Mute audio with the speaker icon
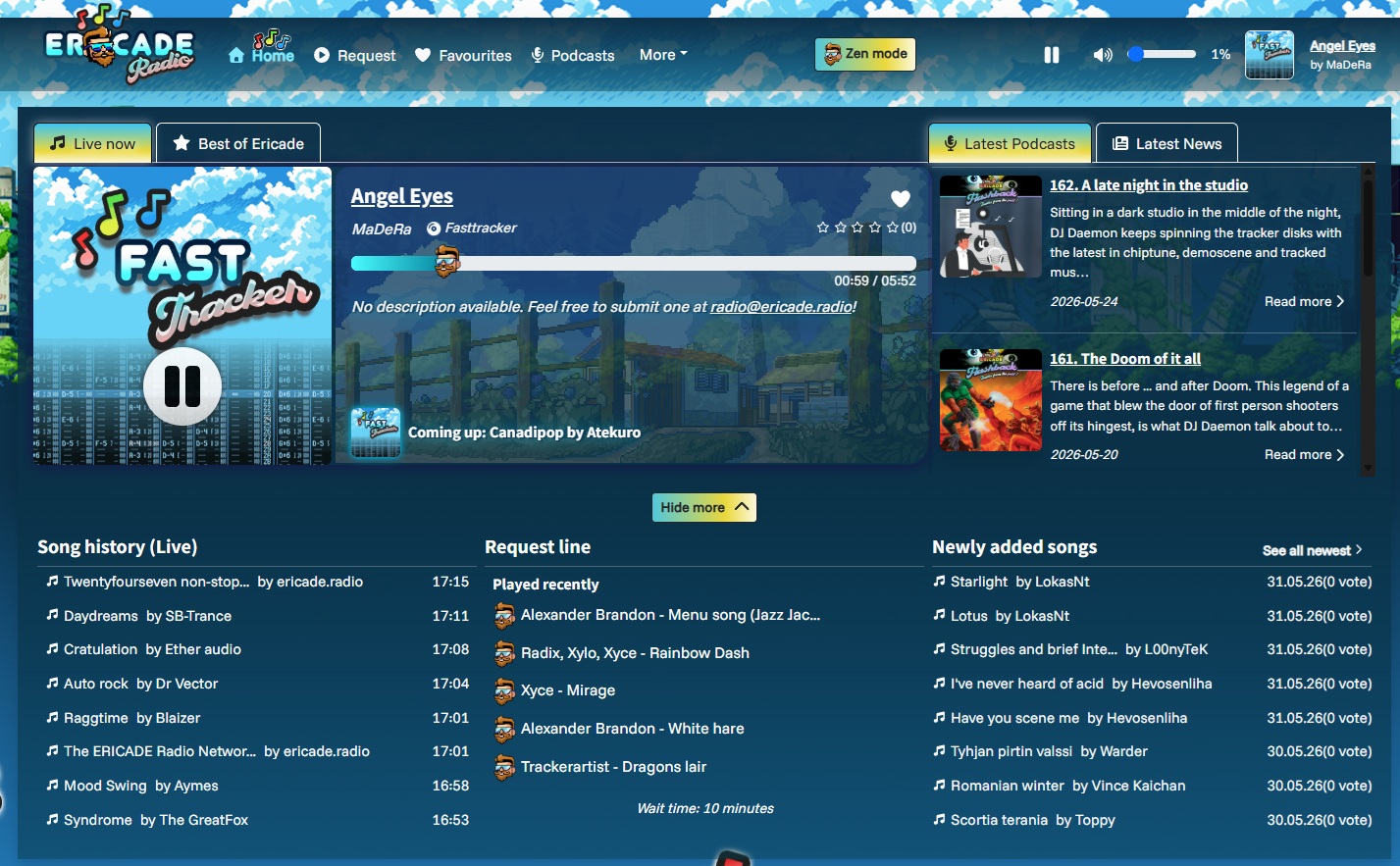Image resolution: width=1400 pixels, height=866 pixels. (1103, 55)
